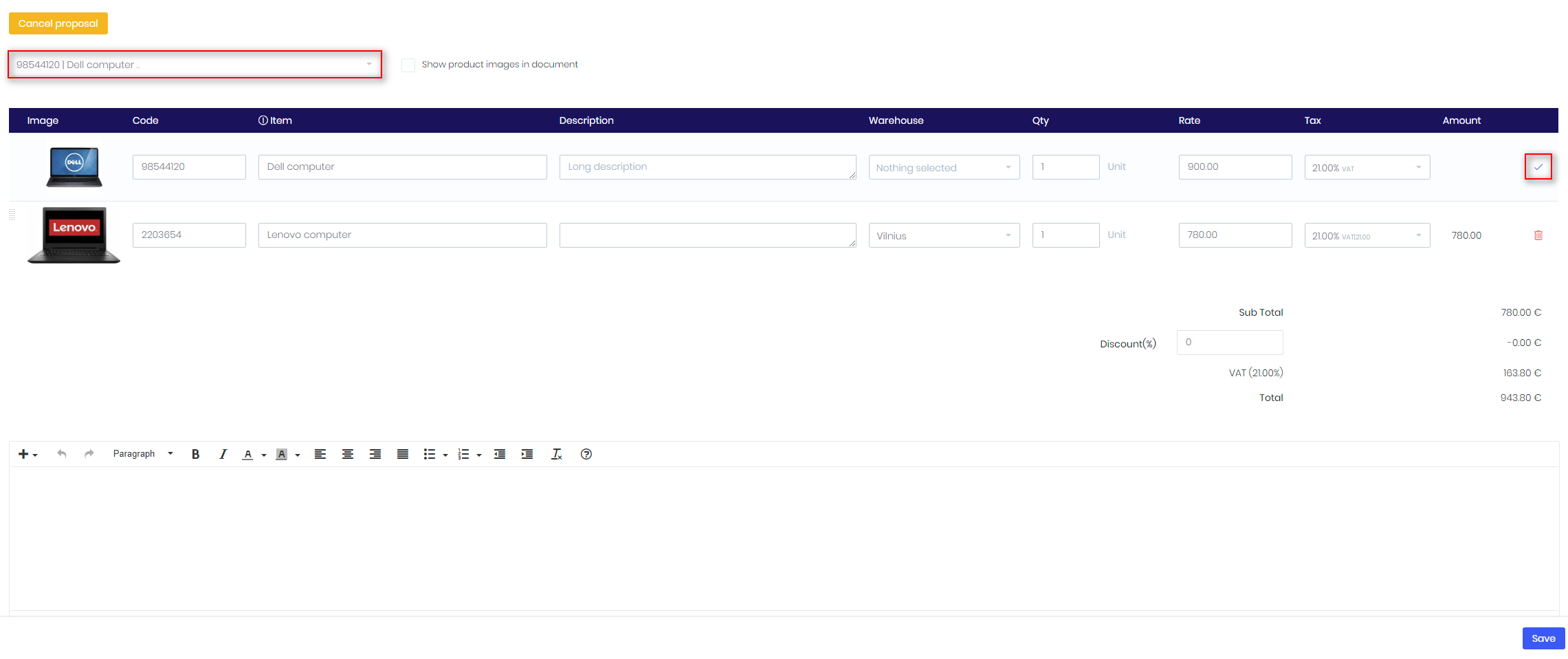Decrease indent in editor
The height and width of the screenshot is (659, 1568).
[x=500, y=454]
